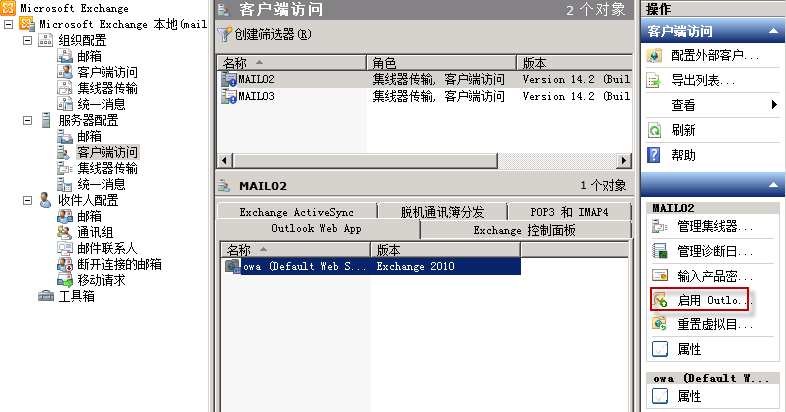Collapse the 组织配置 tree node
This screenshot has width=786, height=412.
tap(28, 40)
